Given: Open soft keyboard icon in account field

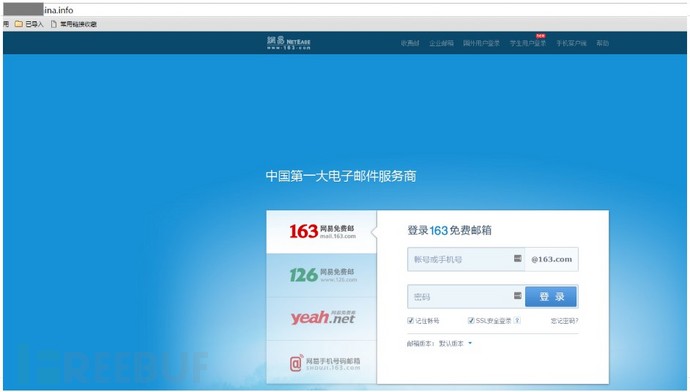Looking at the screenshot, I should tap(518, 259).
